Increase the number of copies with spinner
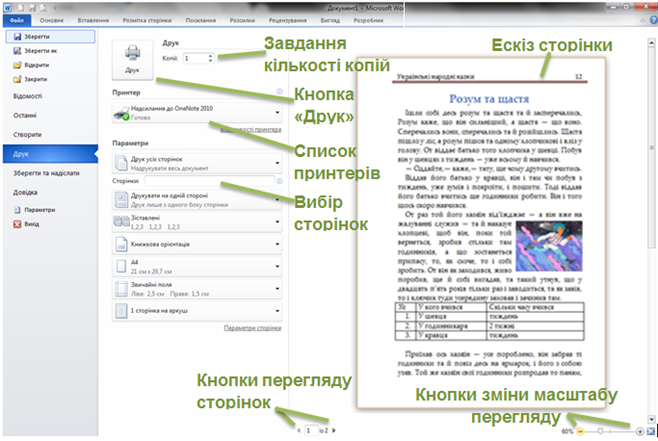658x441 pixels. click(214, 55)
